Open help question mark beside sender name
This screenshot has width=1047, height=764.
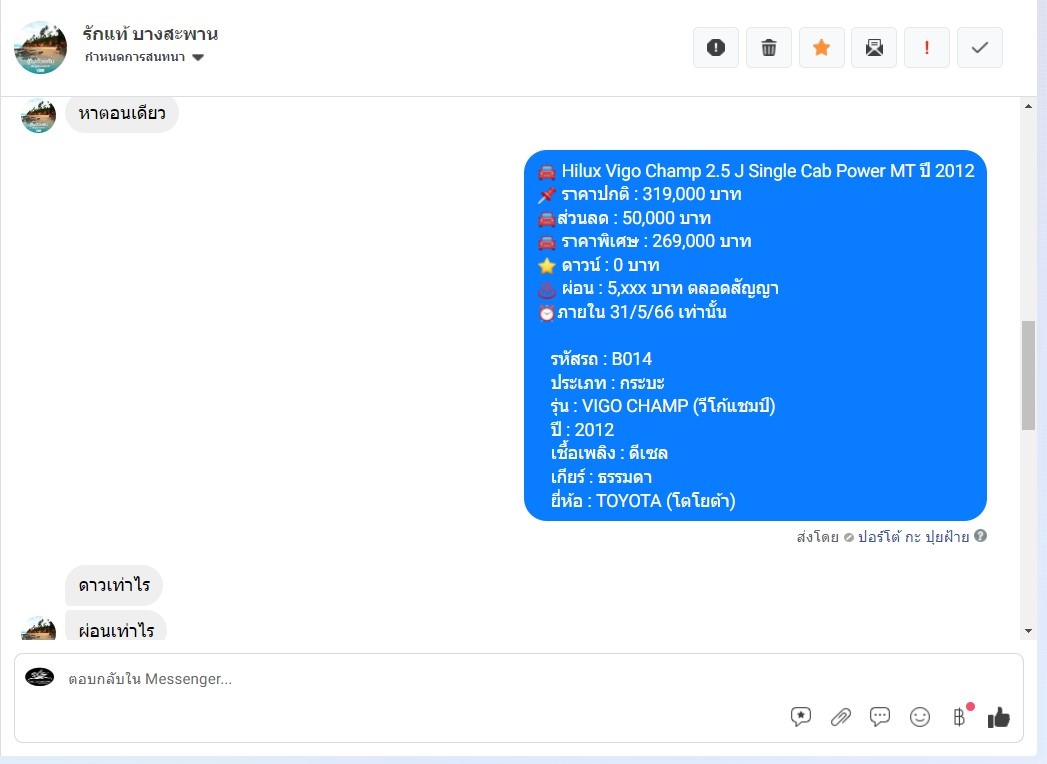coord(980,536)
